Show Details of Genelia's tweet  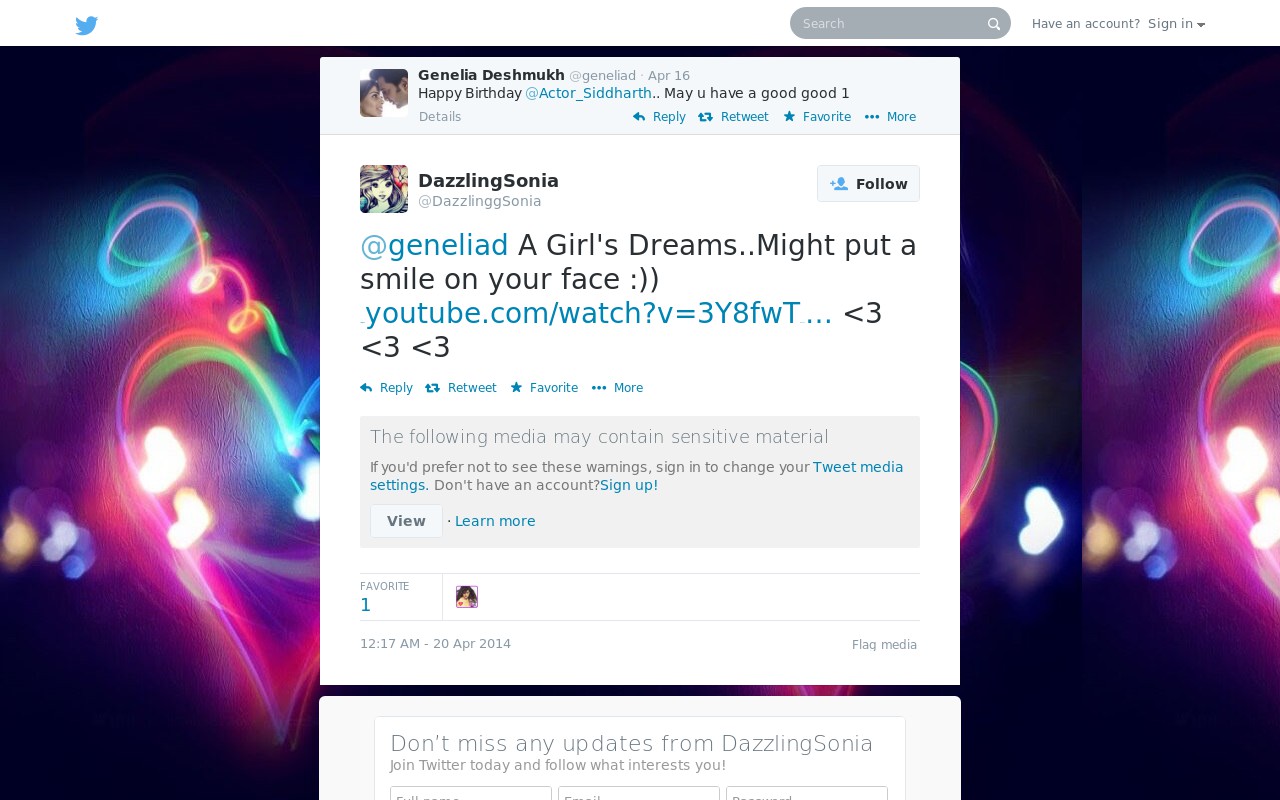[440, 117]
